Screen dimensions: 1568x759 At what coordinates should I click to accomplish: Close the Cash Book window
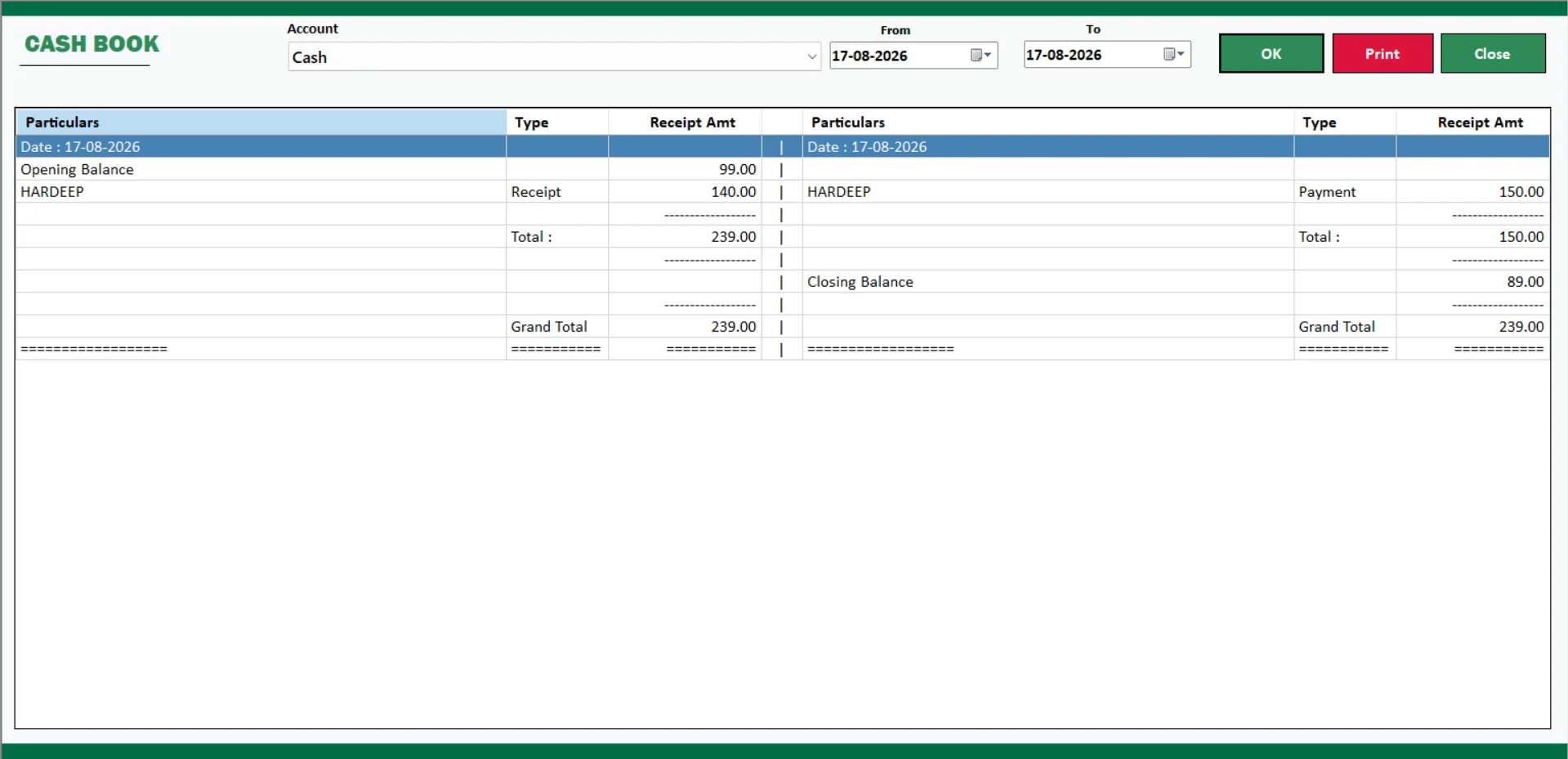tap(1492, 54)
